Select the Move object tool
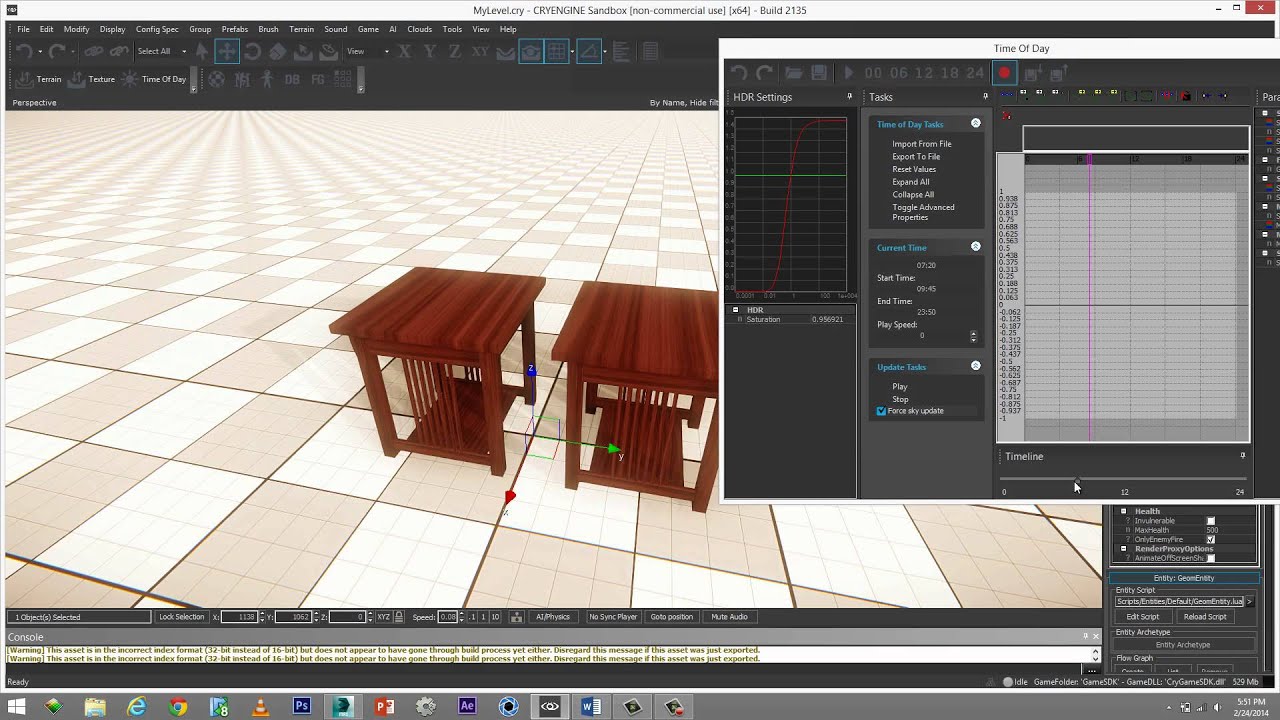The width and height of the screenshot is (1280, 720). coord(227,51)
